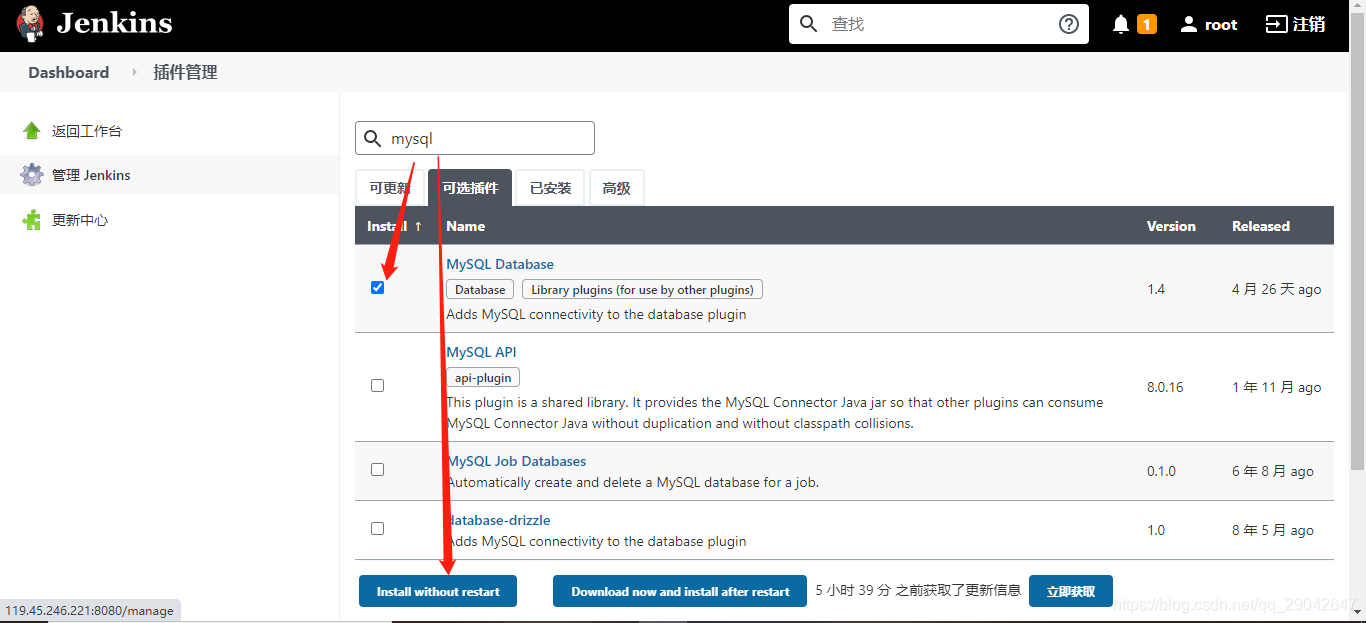1366x623 pixels.
Task: Open 返回工作台 sidebar link
Action: point(87,131)
